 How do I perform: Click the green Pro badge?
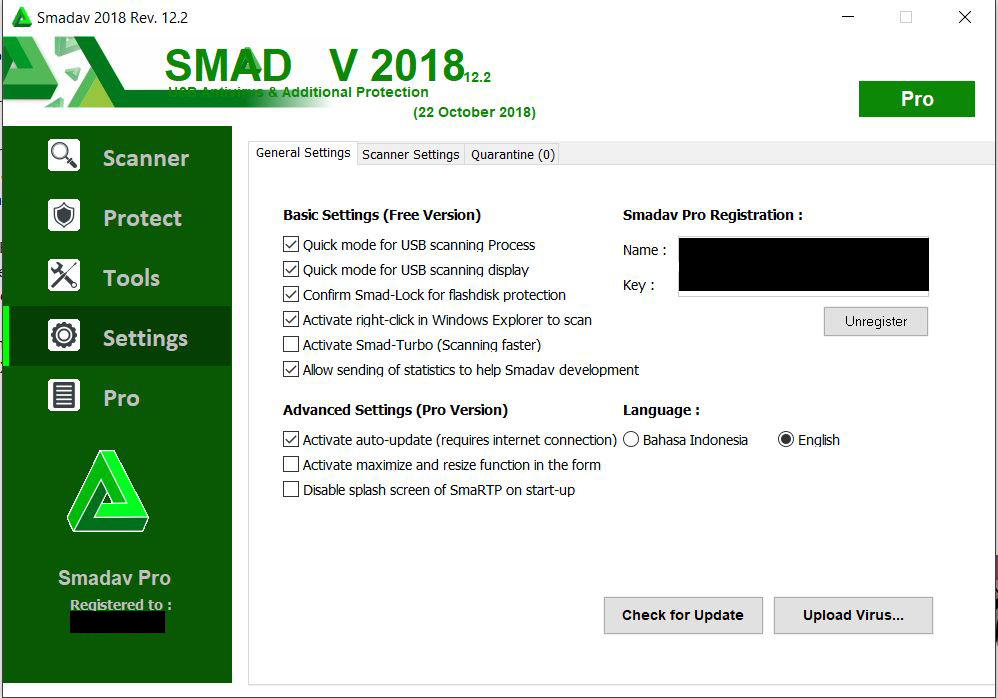coord(916,98)
